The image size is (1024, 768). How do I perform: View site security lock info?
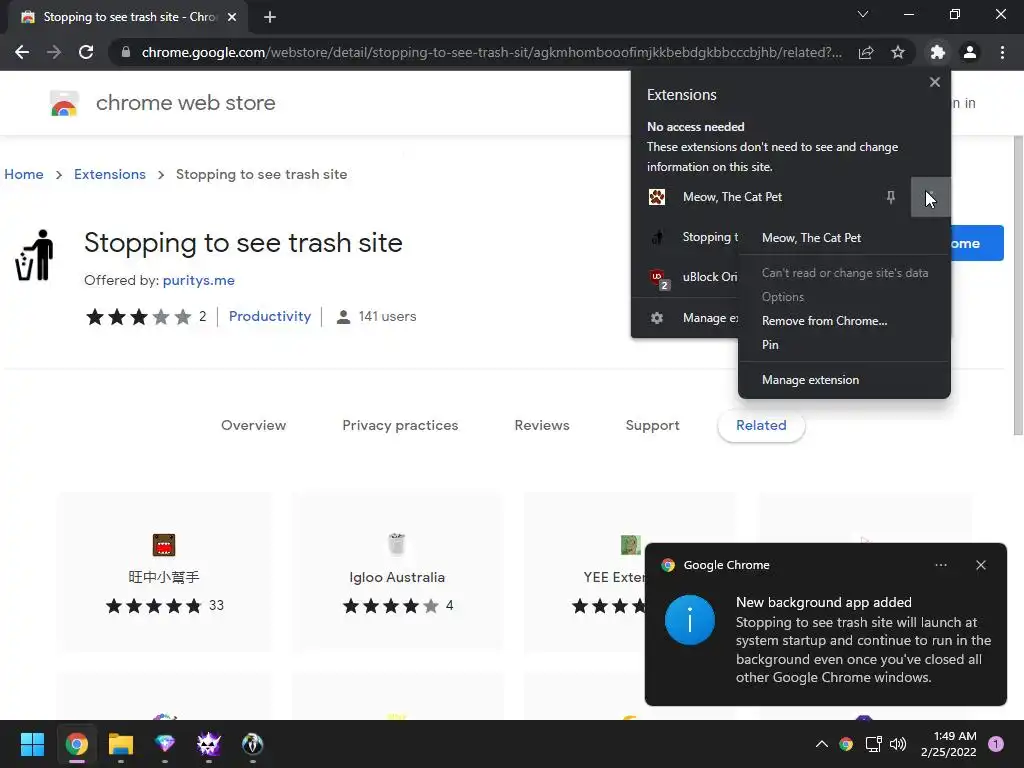coord(126,52)
